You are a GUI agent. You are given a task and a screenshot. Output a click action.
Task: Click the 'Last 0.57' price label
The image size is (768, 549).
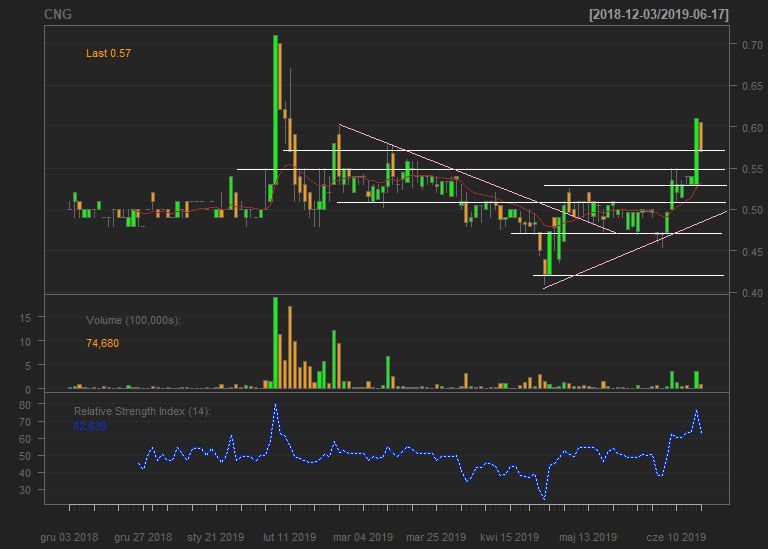[x=108, y=53]
